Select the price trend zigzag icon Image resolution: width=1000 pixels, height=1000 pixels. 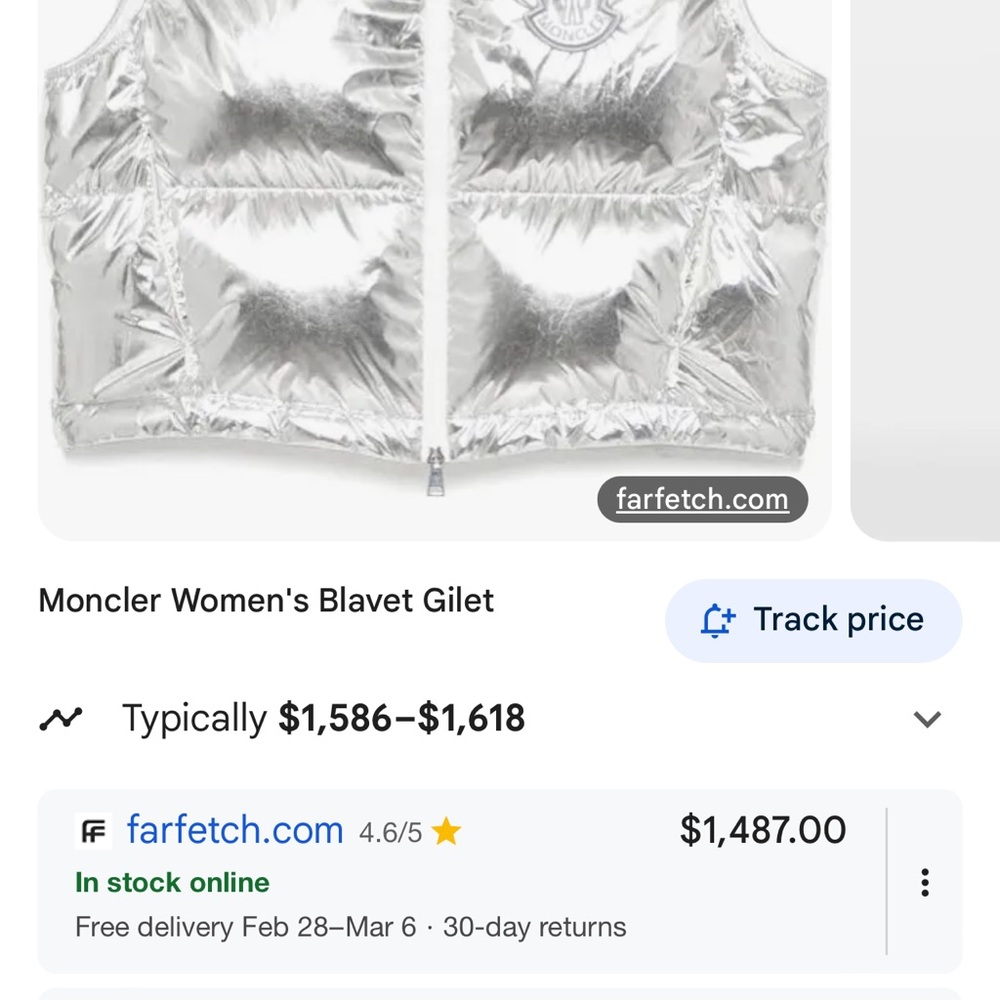tap(59, 717)
